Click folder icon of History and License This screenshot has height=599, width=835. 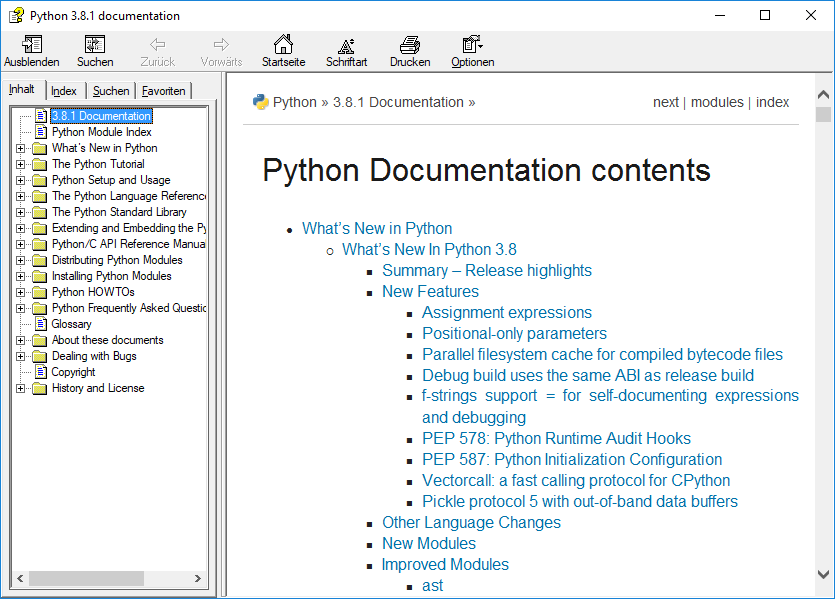pyautogui.click(x=39, y=388)
